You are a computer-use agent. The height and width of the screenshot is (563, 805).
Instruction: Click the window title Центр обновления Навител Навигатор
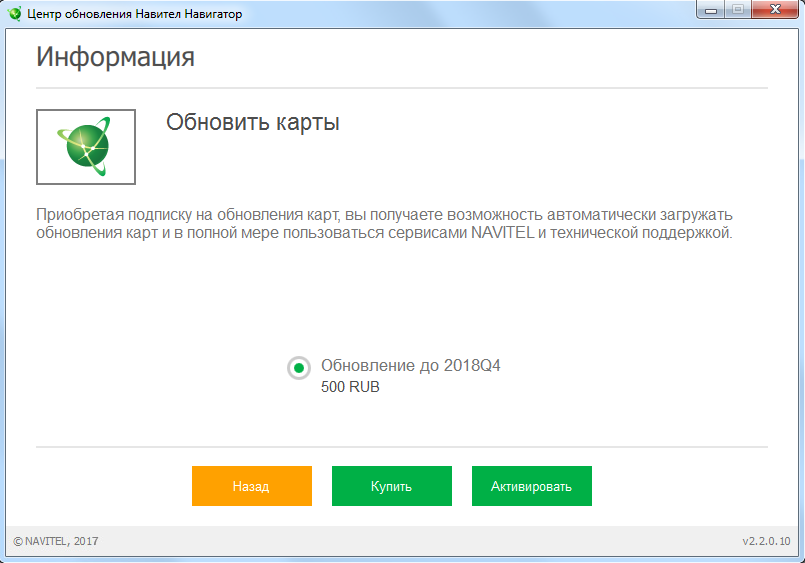[135, 14]
